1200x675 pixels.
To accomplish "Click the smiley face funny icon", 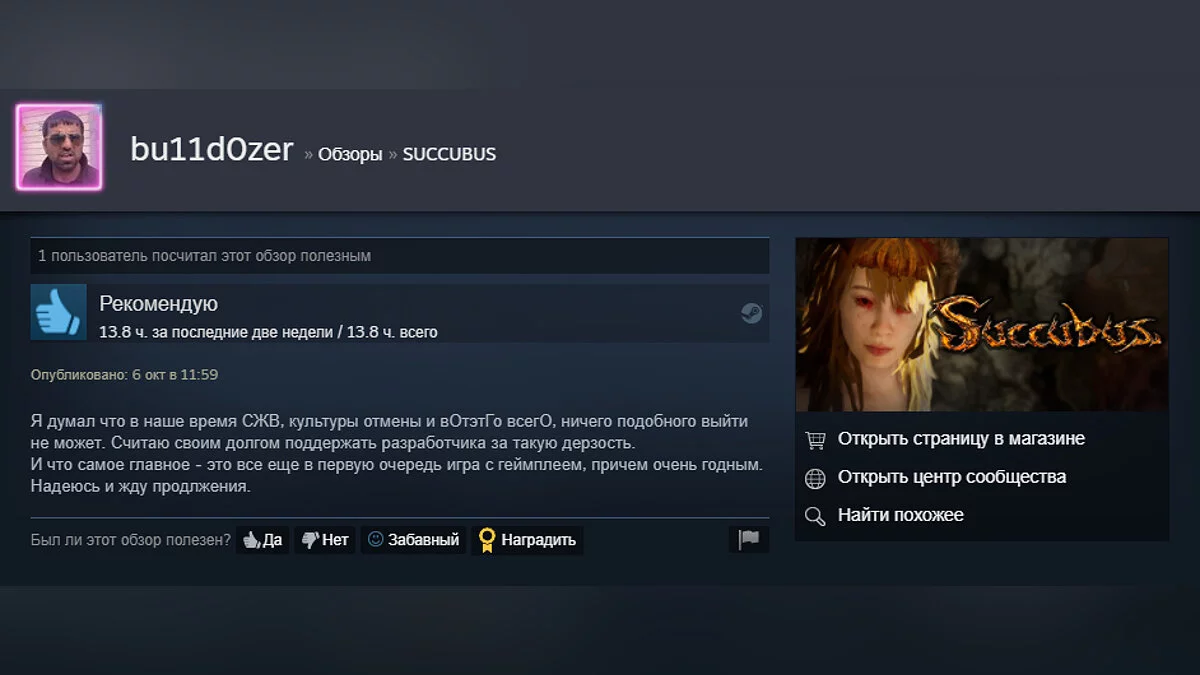I will (x=376, y=539).
